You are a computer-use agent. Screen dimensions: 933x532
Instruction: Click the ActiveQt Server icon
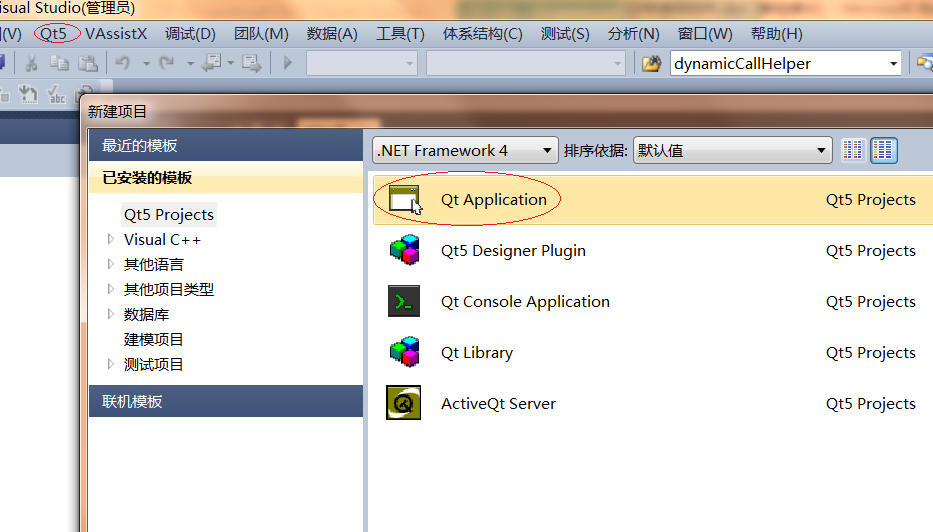tap(403, 403)
